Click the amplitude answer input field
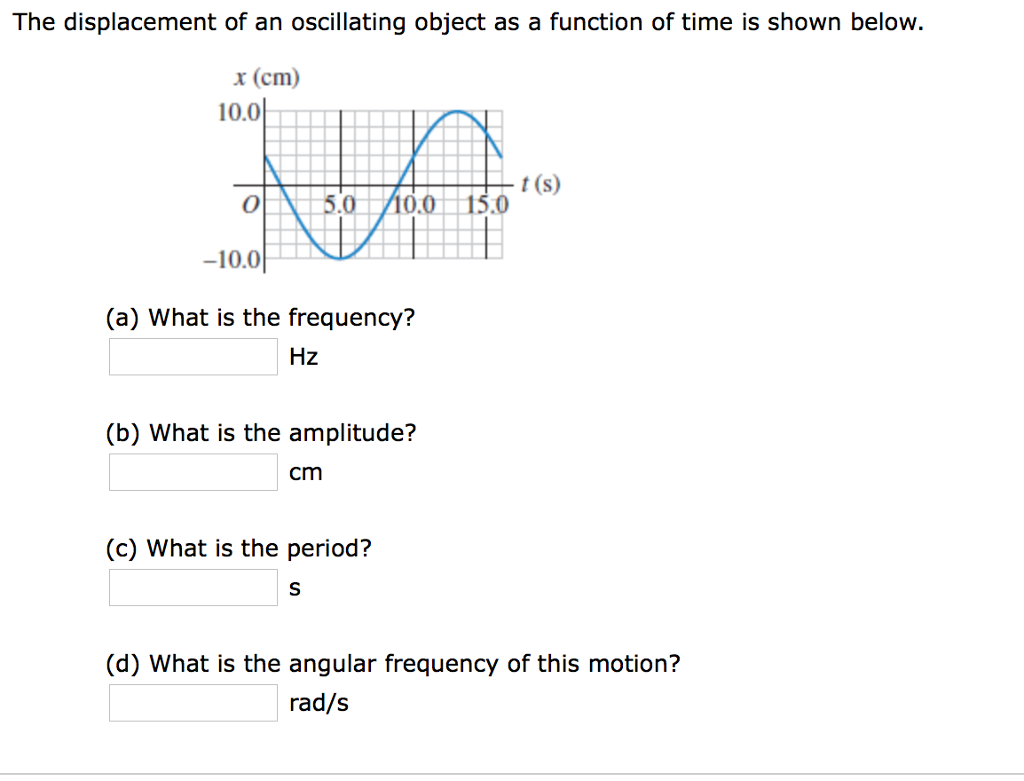1024x781 pixels. (x=192, y=471)
